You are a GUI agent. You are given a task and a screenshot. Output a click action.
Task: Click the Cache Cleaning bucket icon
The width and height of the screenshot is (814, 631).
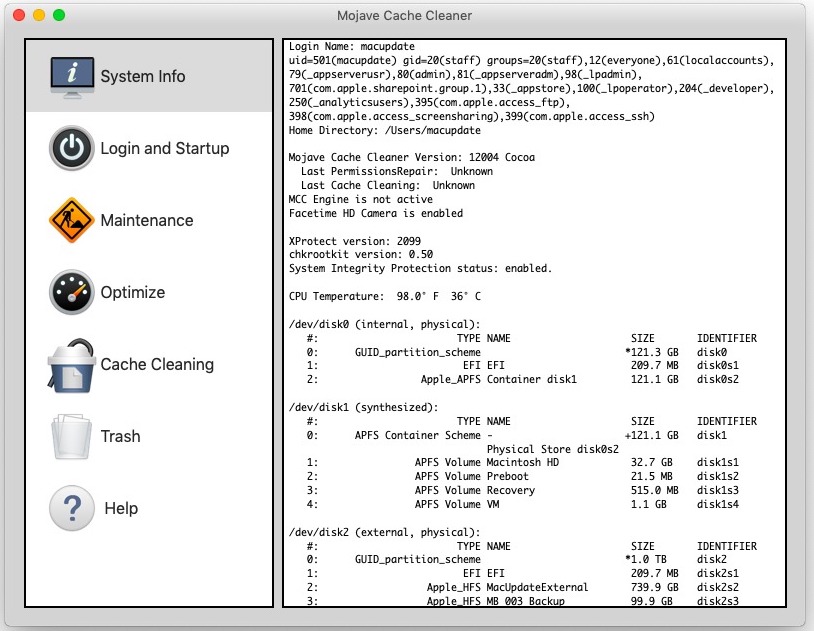tap(72, 365)
